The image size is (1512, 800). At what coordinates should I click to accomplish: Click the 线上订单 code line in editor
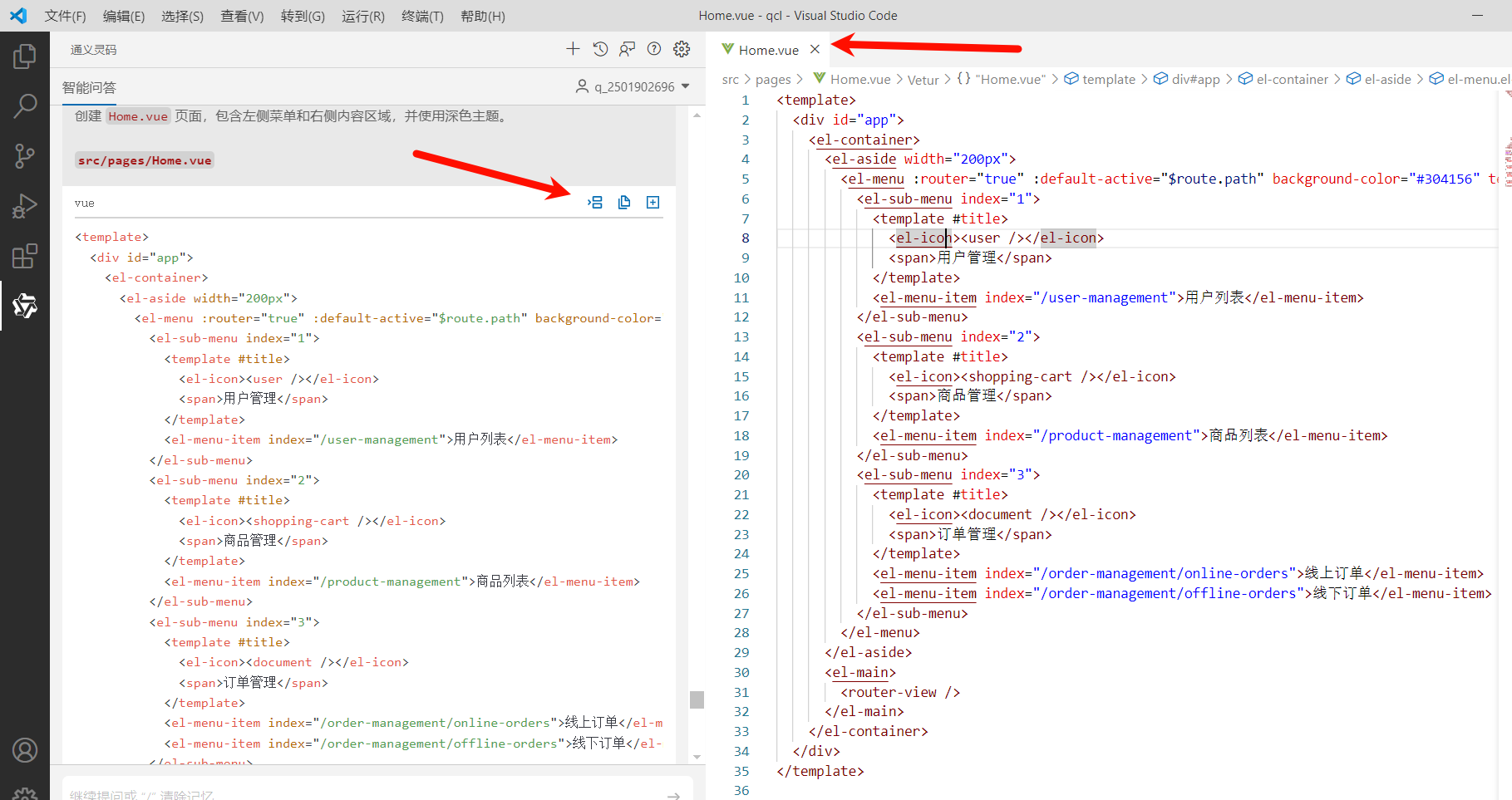[x=1178, y=573]
